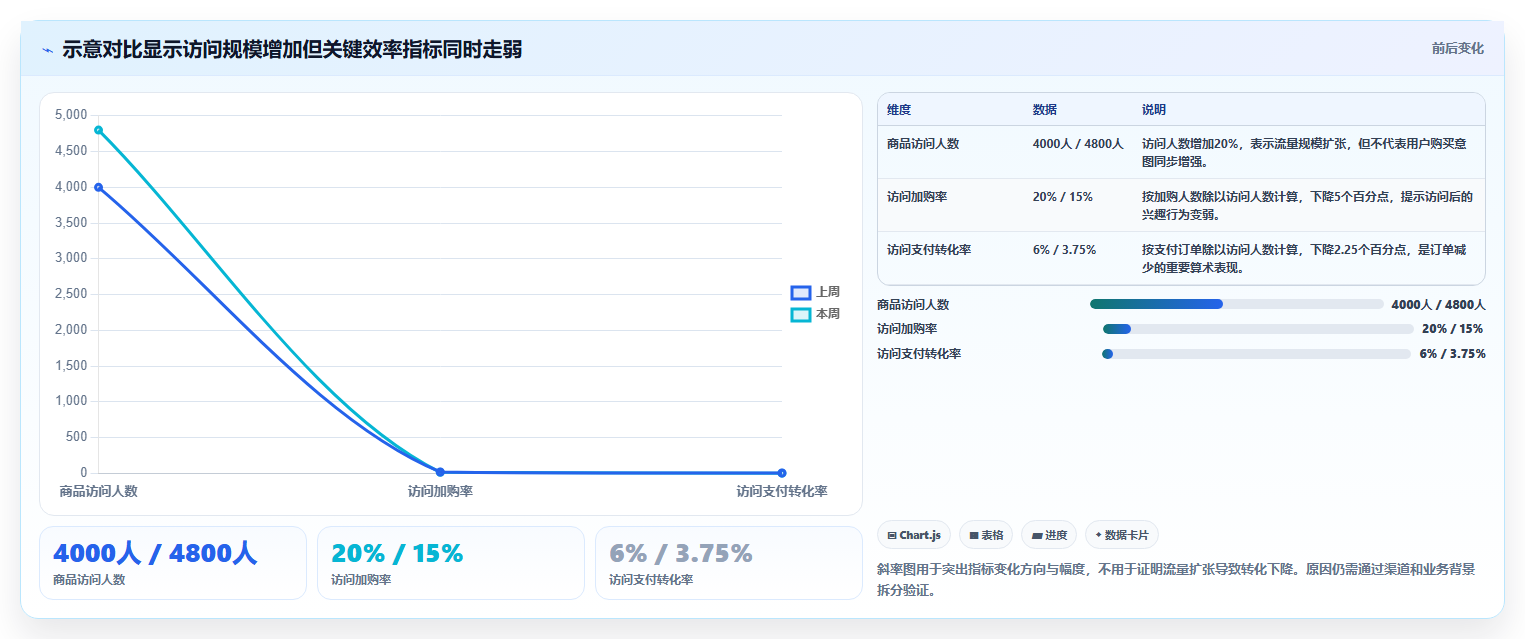Click the 商品访问人数 x-axis label
The width and height of the screenshot is (1525, 639).
[x=98, y=491]
